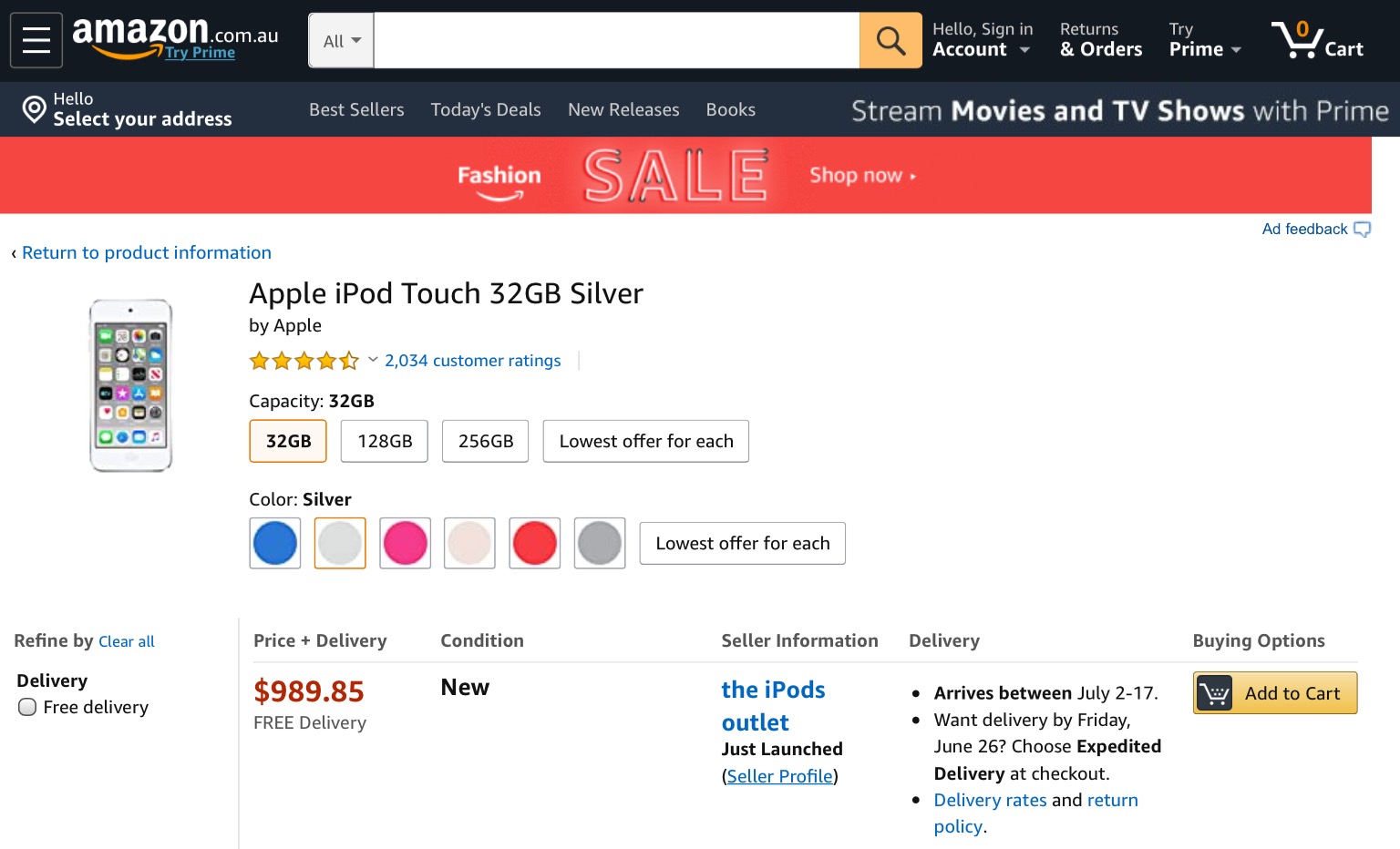
Task: Follow the Return to product information link
Action: (x=146, y=252)
